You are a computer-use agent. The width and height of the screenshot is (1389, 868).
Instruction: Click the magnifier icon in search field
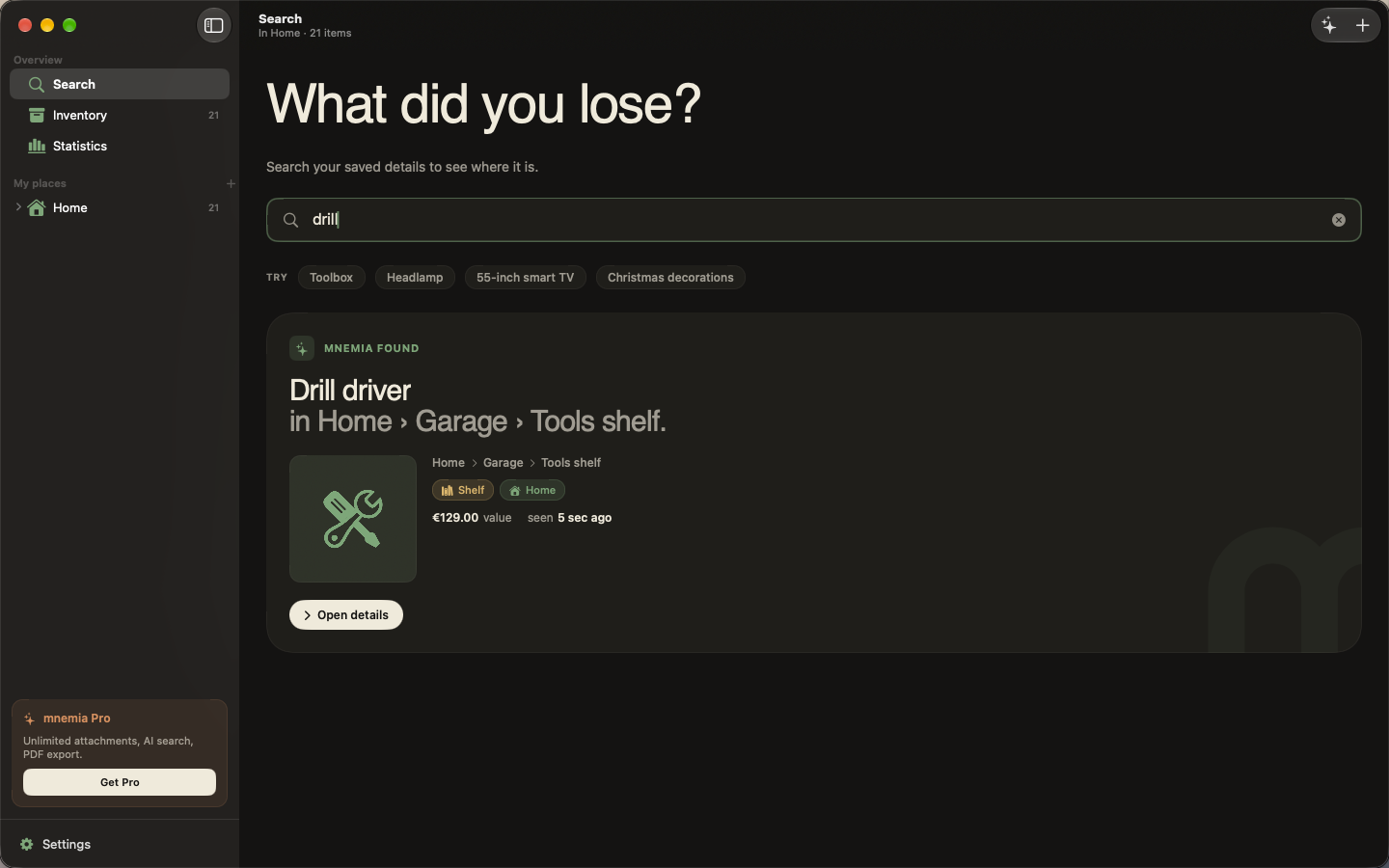coord(290,220)
